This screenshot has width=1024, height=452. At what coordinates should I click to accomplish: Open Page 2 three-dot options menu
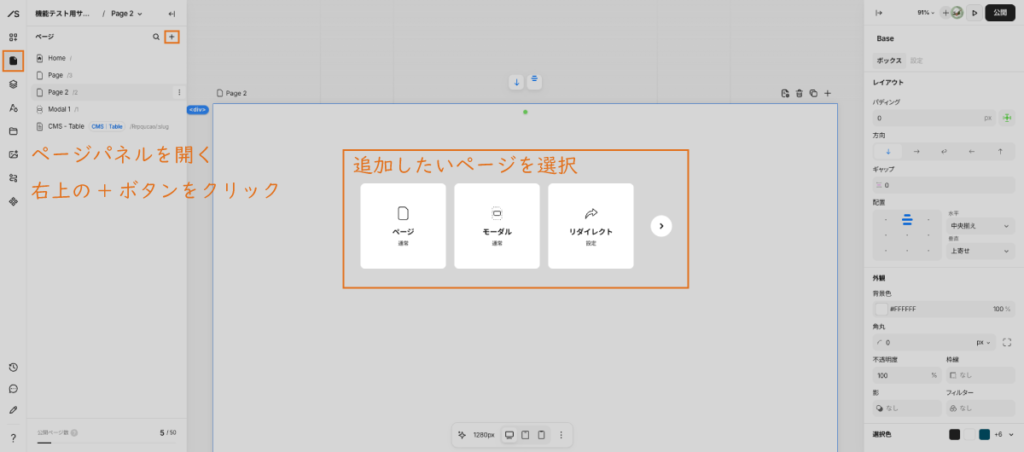coord(179,92)
